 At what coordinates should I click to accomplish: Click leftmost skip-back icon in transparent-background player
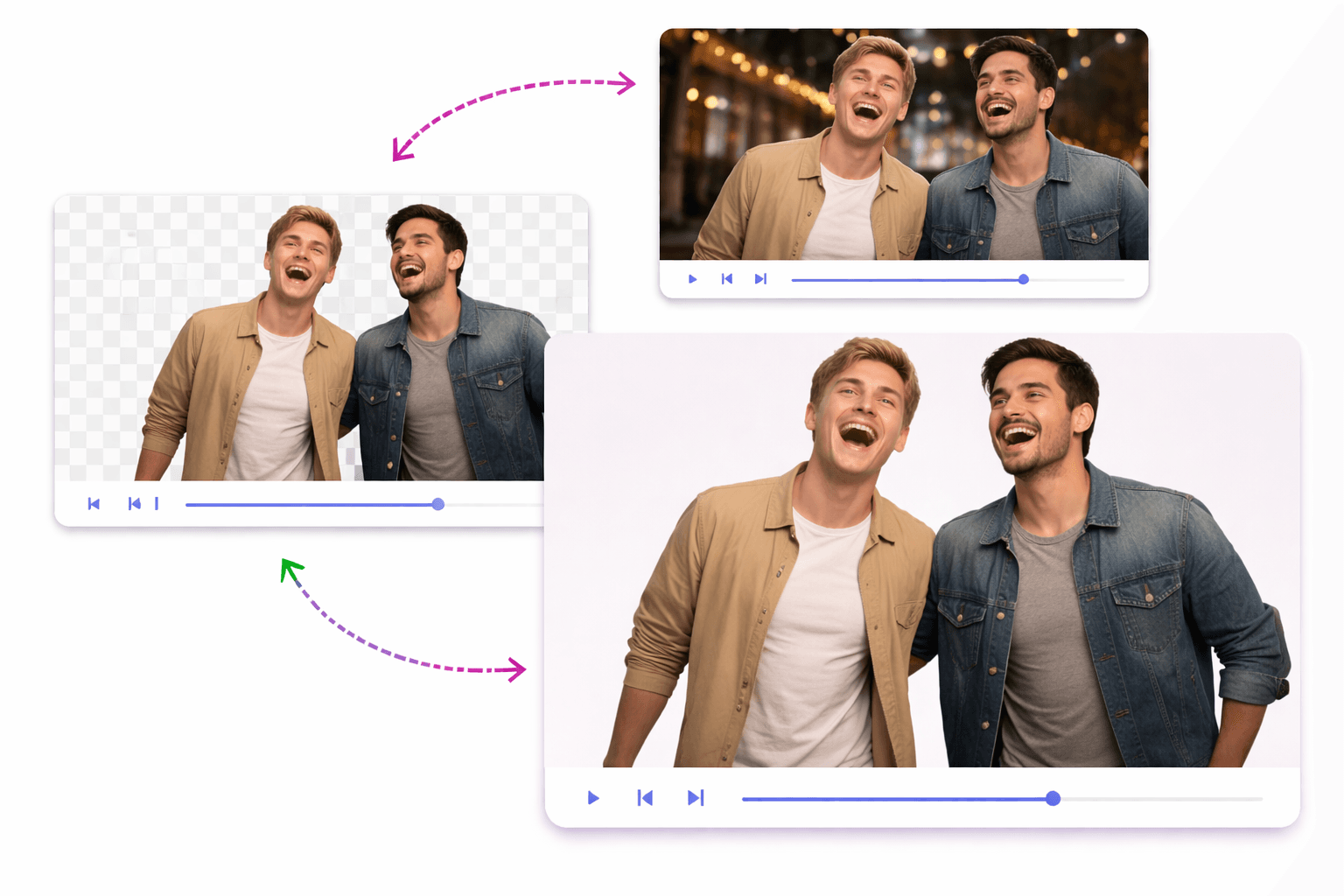[94, 504]
